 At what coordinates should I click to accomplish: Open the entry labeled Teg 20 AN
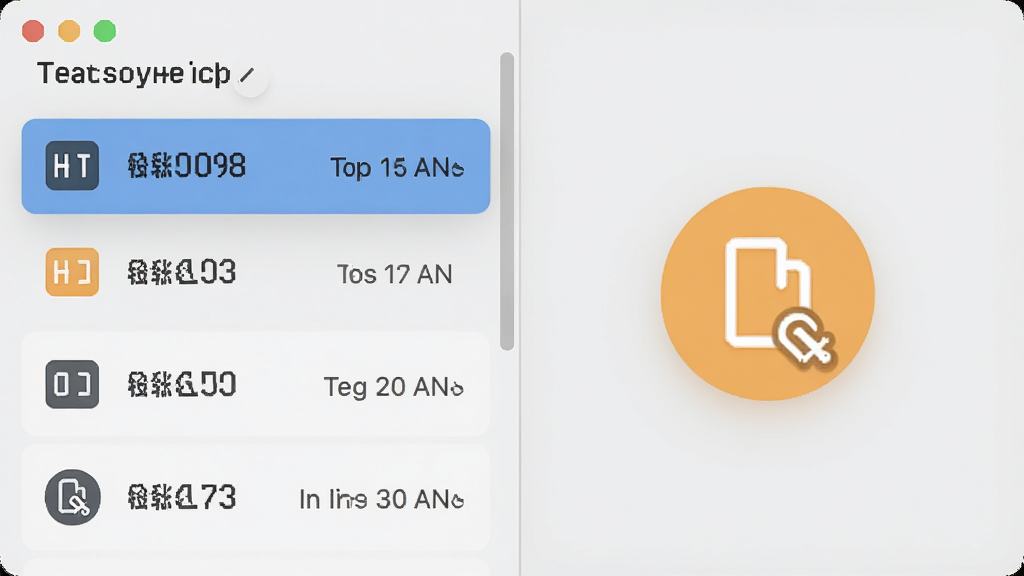click(x=256, y=384)
